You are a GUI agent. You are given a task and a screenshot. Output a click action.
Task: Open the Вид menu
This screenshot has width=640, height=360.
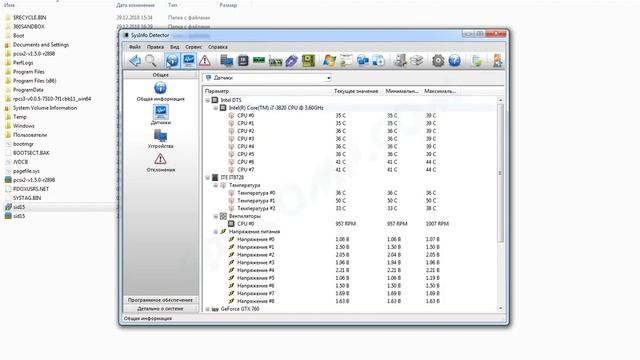point(175,47)
